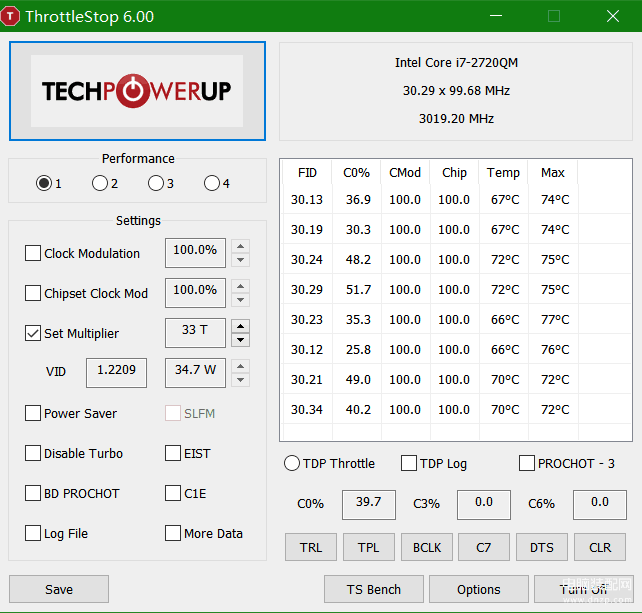642x613 pixels.
Task: Open the TRL turbo ratio limits button
Action: pos(311,547)
